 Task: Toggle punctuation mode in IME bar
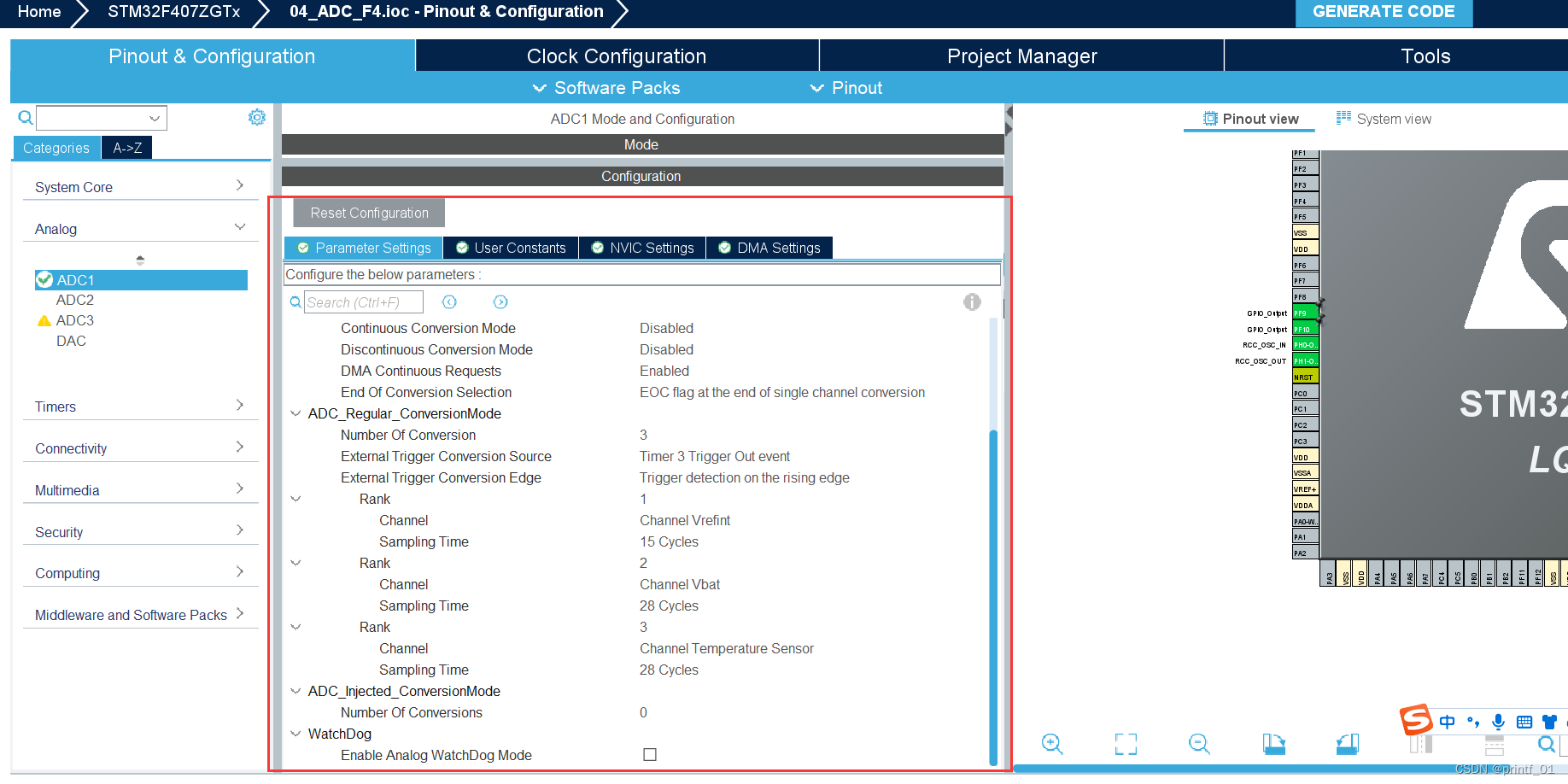click(1473, 722)
